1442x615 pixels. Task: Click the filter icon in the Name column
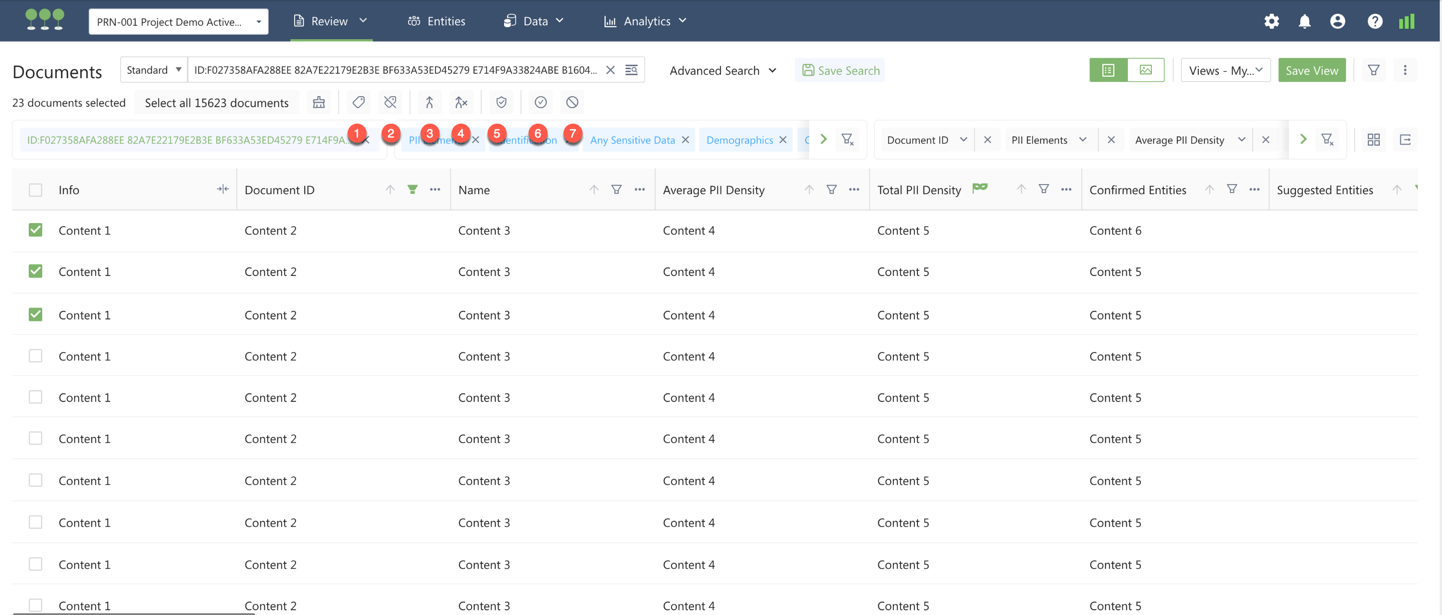click(x=617, y=190)
